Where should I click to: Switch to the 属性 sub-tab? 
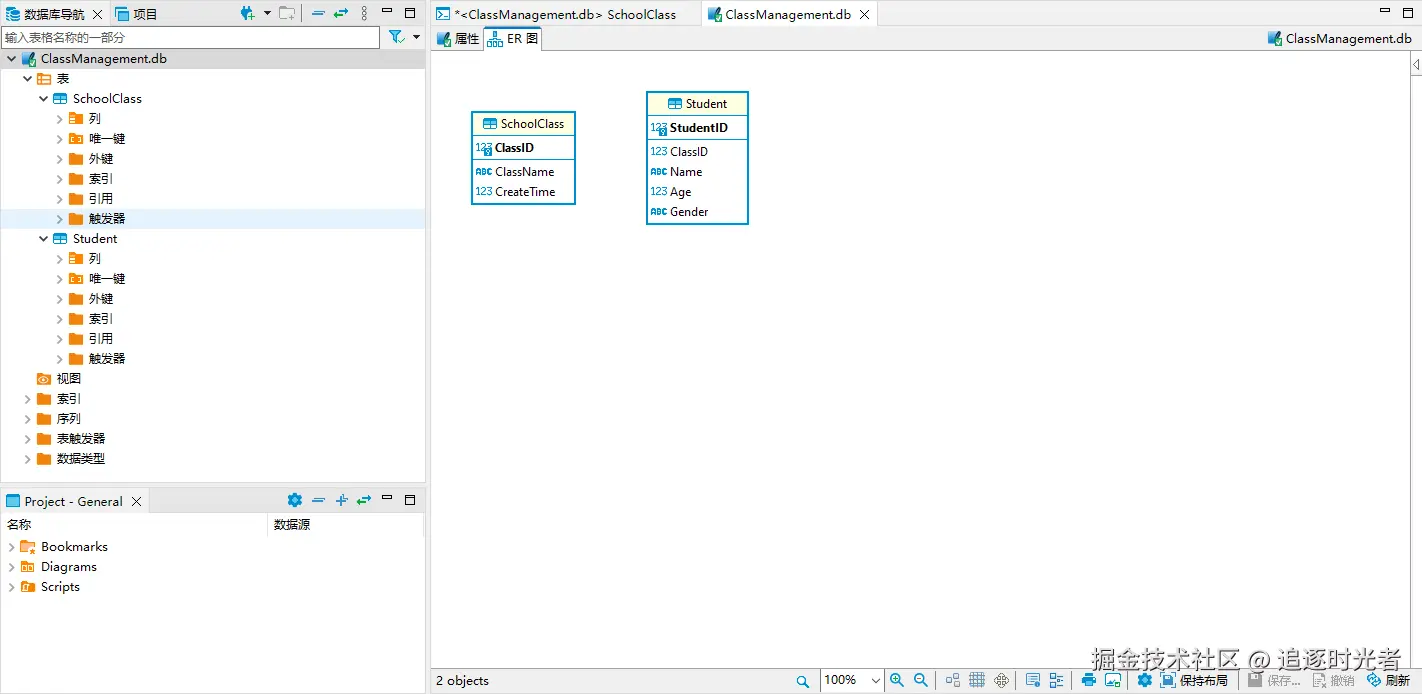(459, 38)
